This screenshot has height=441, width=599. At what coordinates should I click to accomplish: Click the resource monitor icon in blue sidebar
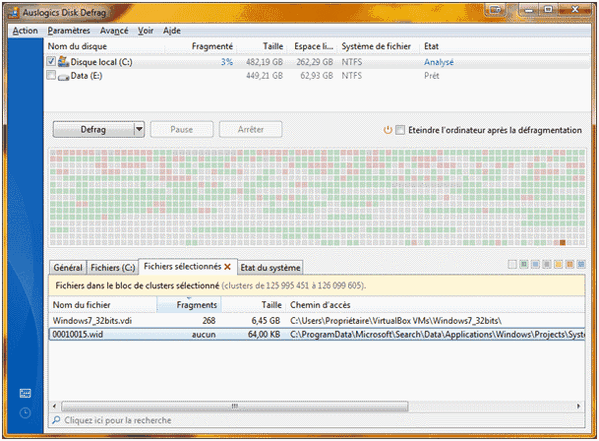tap(25, 393)
